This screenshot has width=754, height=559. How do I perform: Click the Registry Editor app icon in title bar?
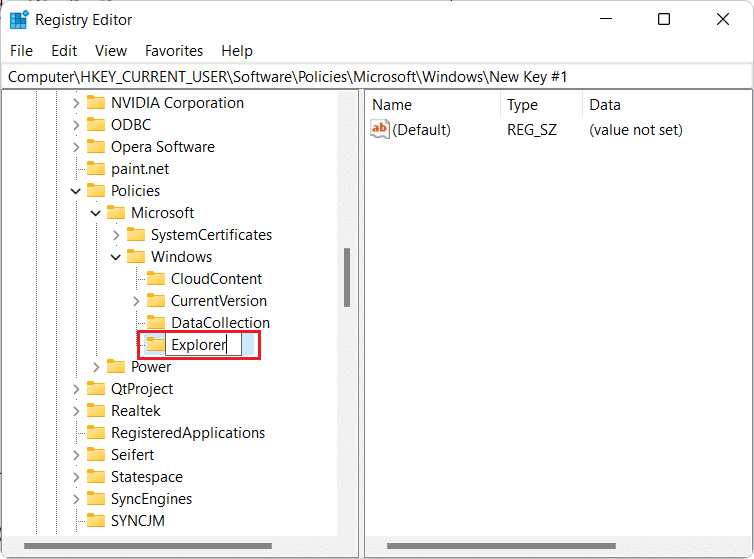point(19,20)
